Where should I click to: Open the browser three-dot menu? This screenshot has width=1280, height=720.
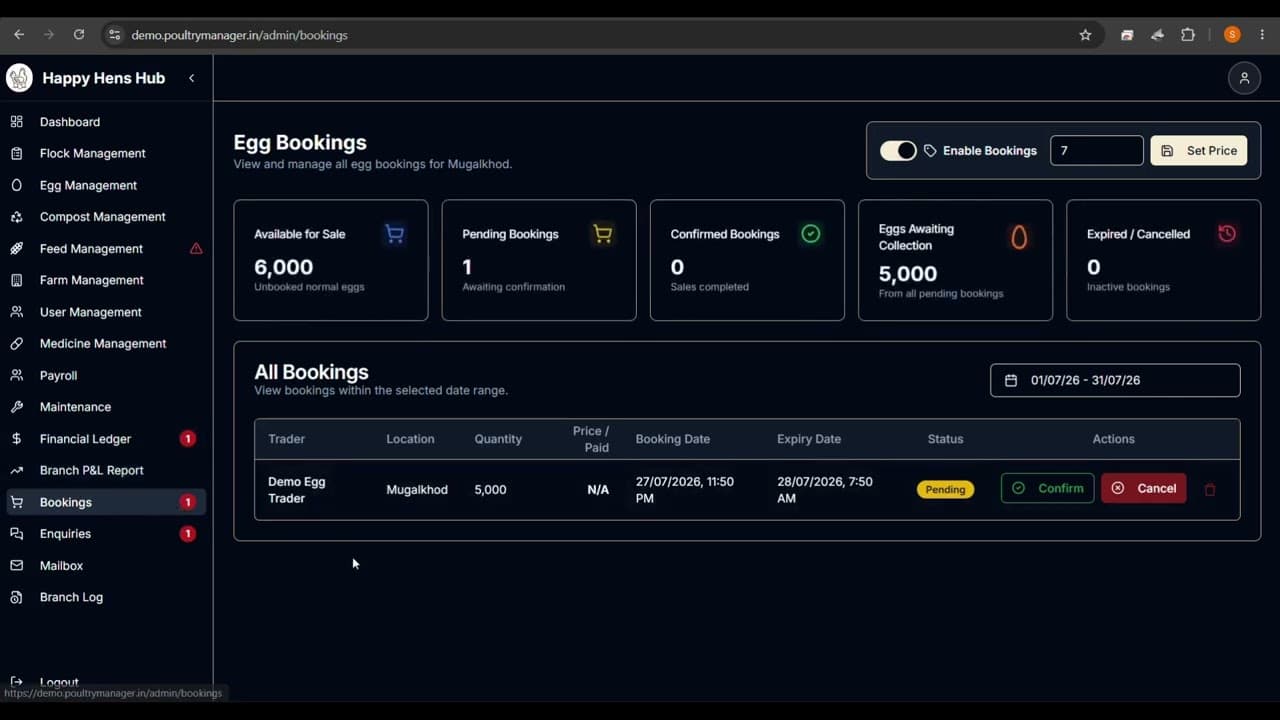click(x=1263, y=35)
